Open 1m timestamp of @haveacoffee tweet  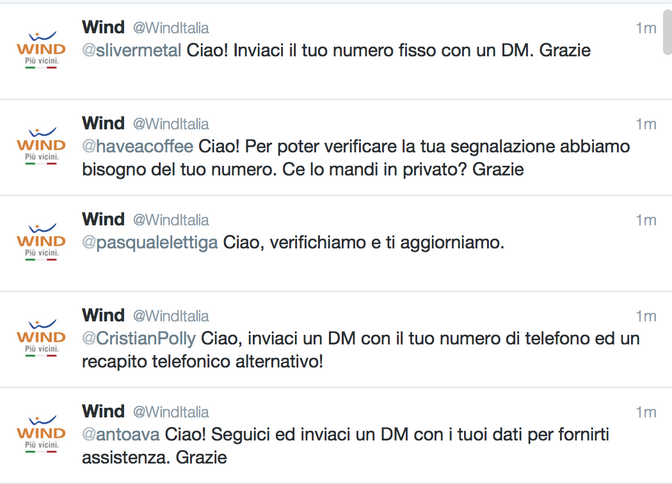645,124
